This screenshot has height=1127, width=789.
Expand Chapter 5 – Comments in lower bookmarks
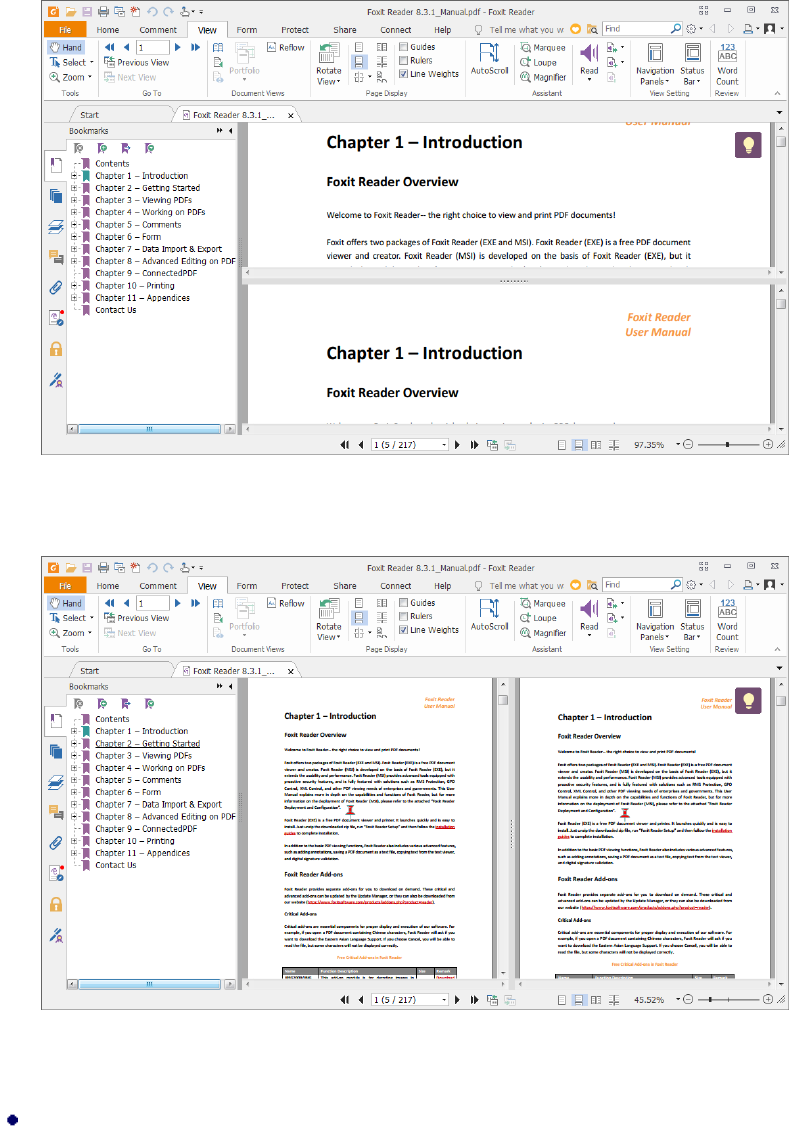pos(74,780)
